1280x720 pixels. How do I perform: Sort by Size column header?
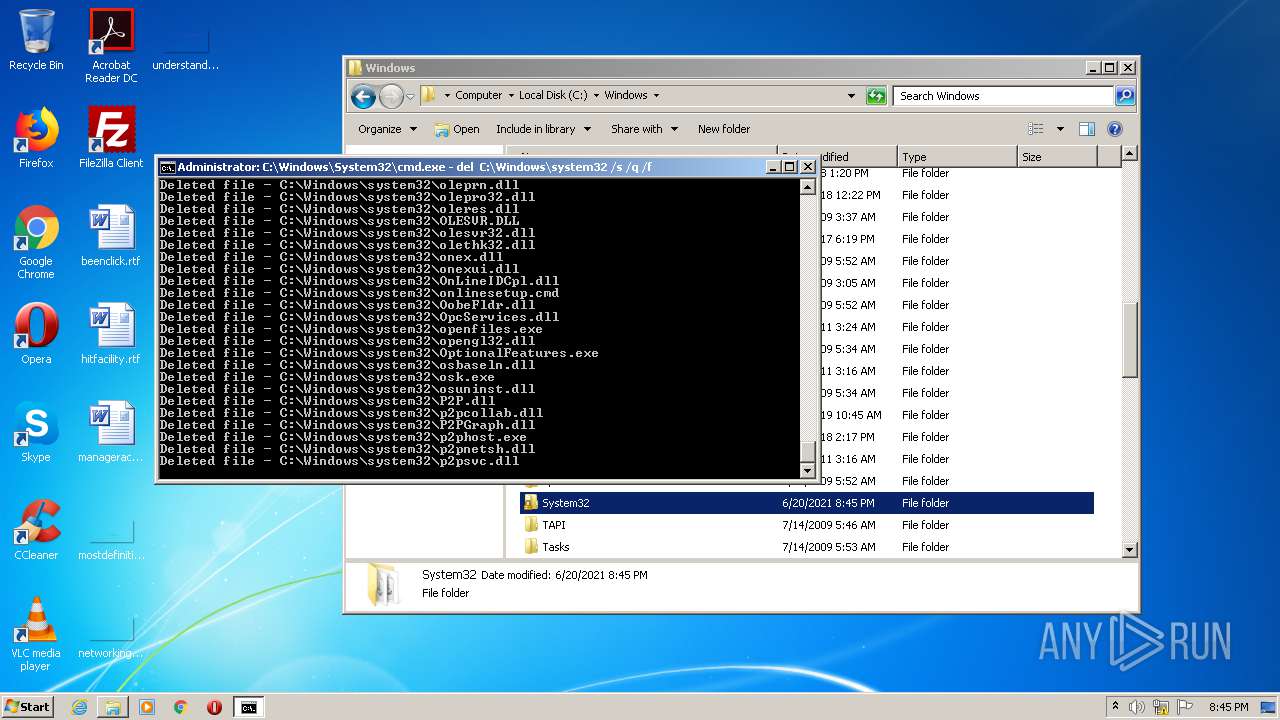1057,157
